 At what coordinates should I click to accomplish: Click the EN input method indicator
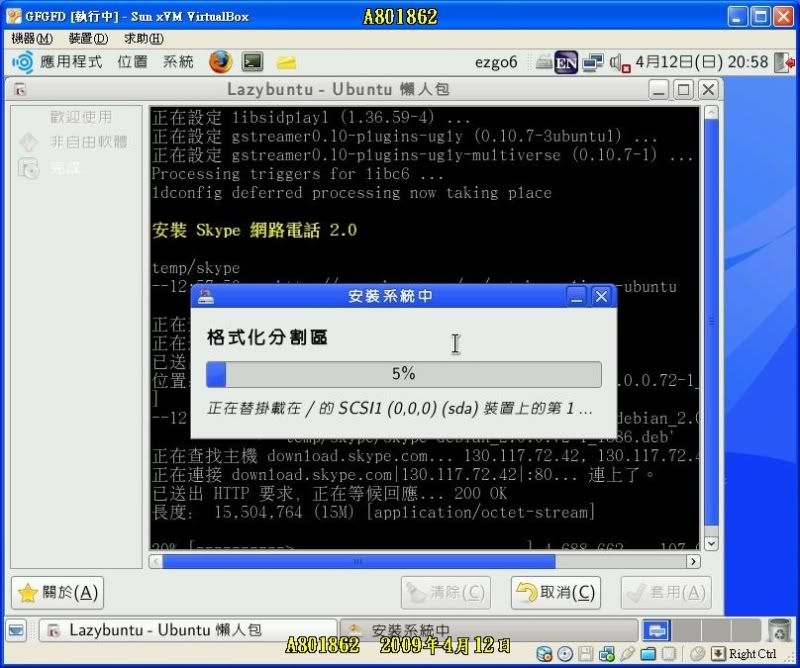coord(566,62)
